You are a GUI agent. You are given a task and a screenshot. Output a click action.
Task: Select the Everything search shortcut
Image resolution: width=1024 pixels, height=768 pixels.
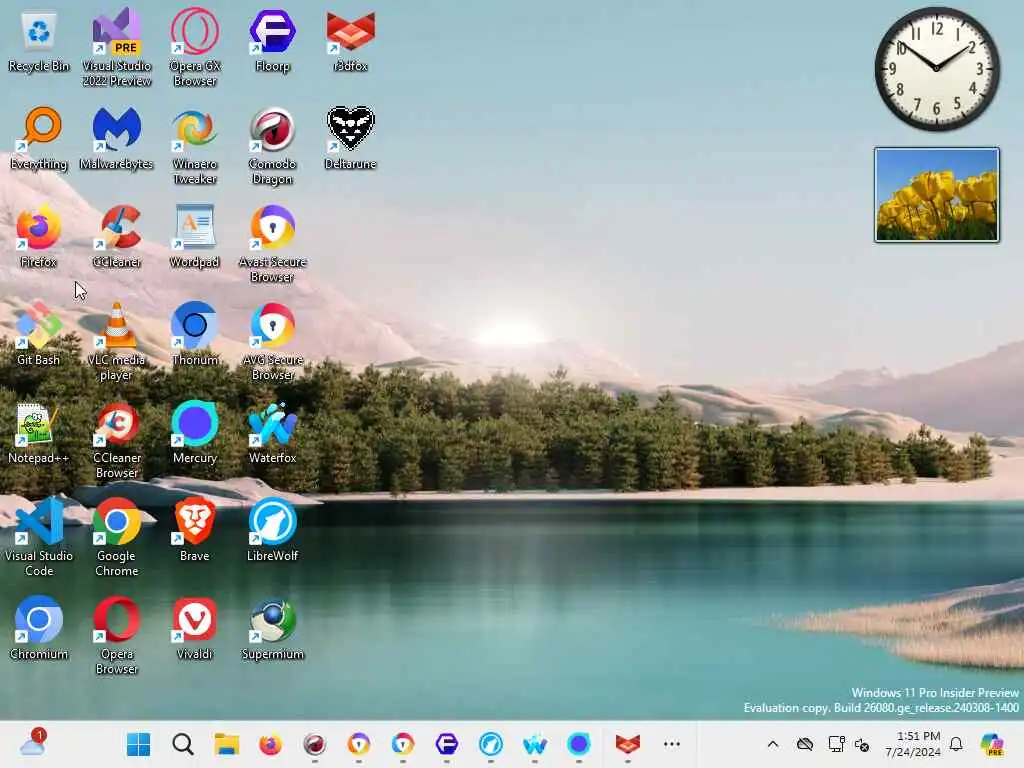[x=39, y=139]
